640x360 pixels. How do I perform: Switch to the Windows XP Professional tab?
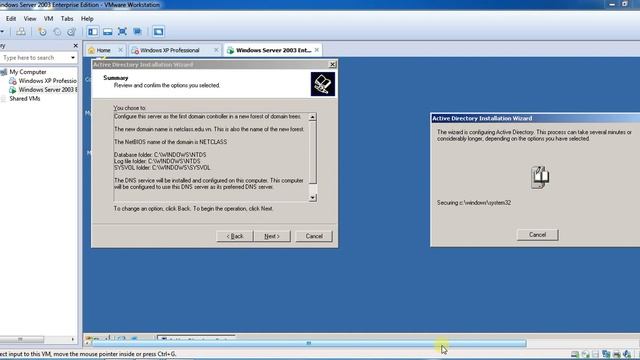pos(175,50)
